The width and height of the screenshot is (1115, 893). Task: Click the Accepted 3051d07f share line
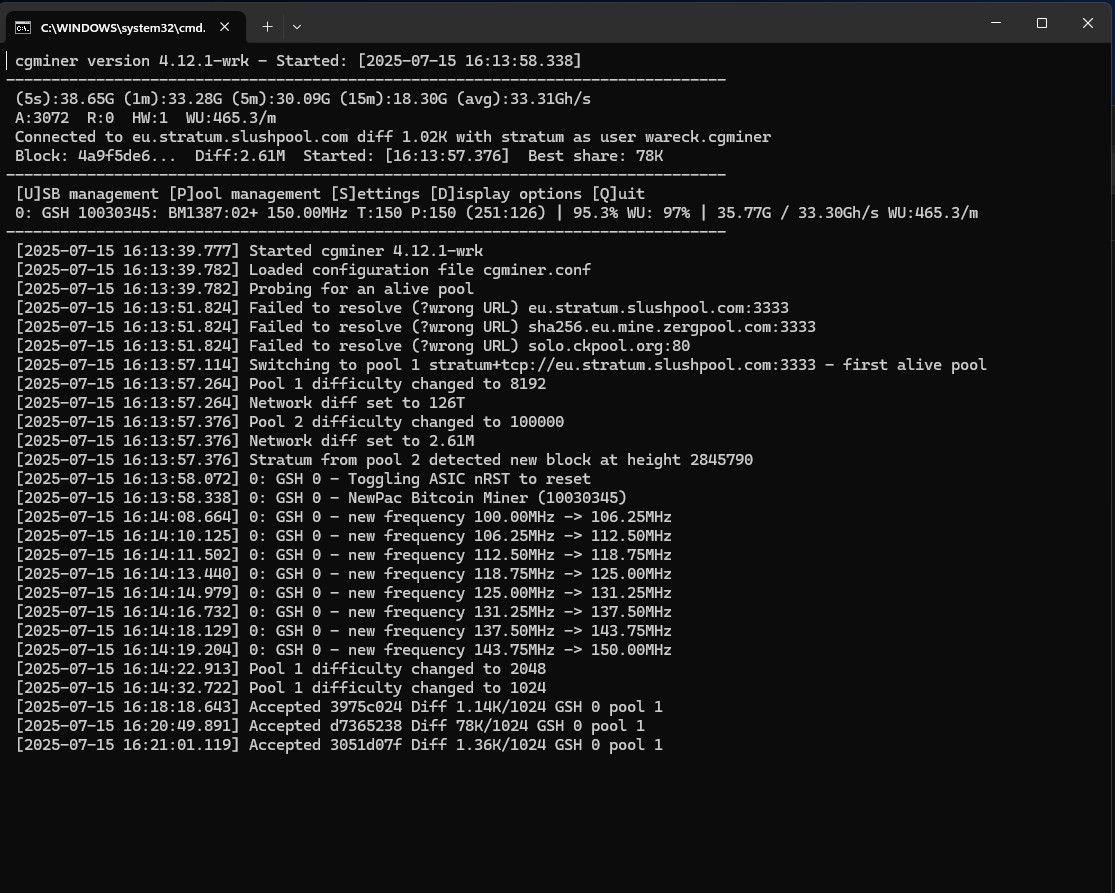point(339,746)
